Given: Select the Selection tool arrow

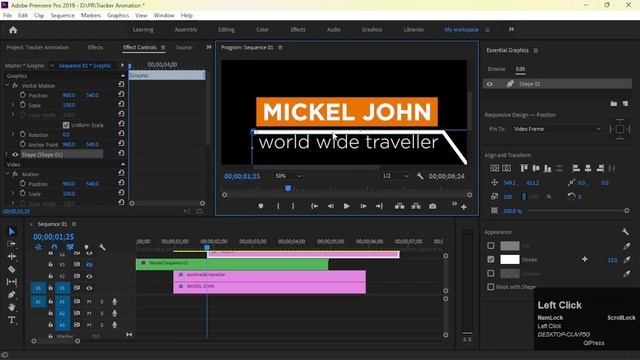Looking at the screenshot, I should tap(11, 231).
